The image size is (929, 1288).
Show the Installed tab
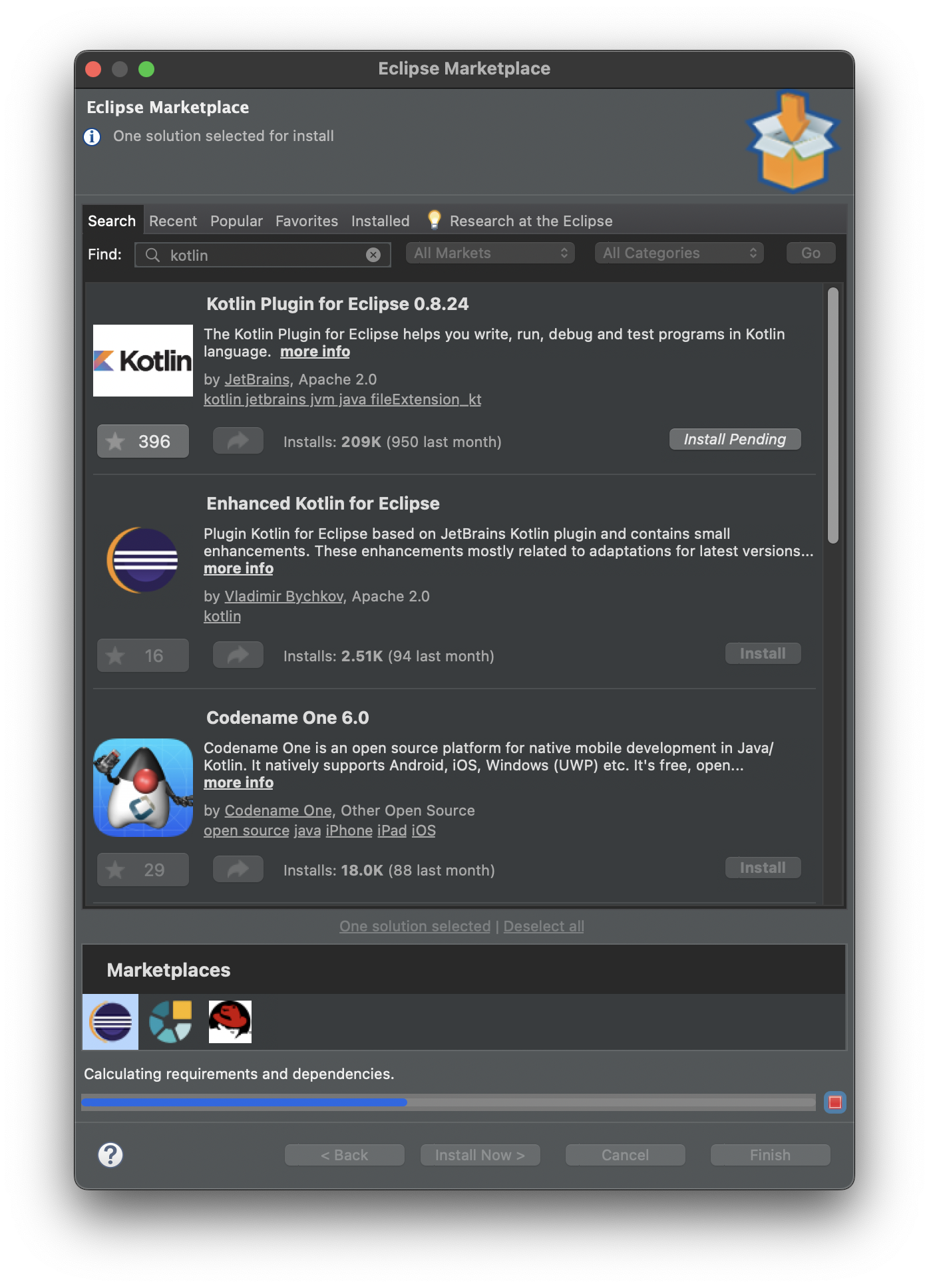381,221
